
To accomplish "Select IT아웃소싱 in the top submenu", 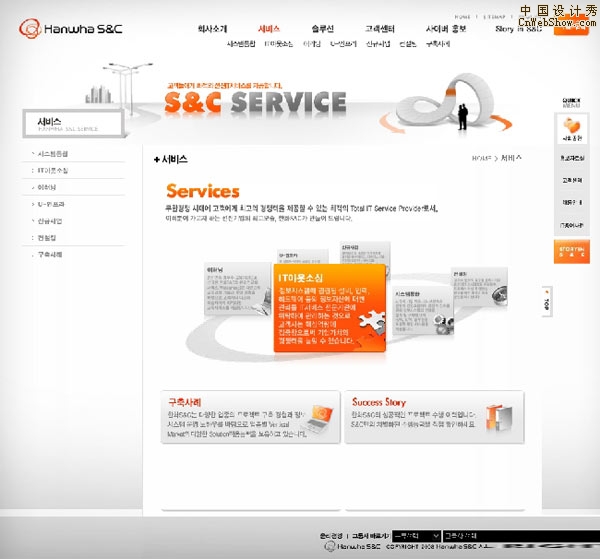I will (x=279, y=44).
